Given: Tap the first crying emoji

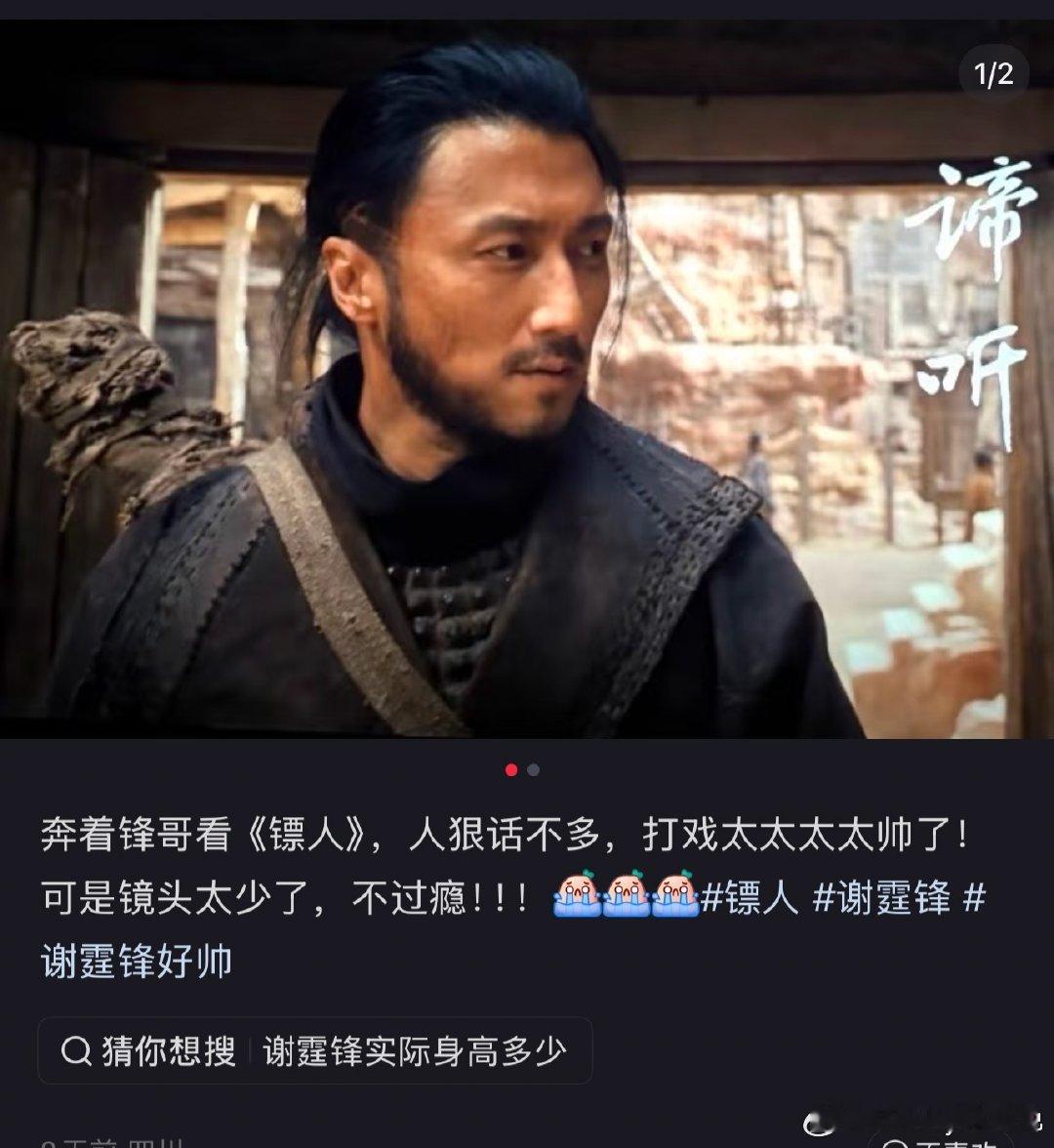Looking at the screenshot, I should pyautogui.click(x=578, y=893).
